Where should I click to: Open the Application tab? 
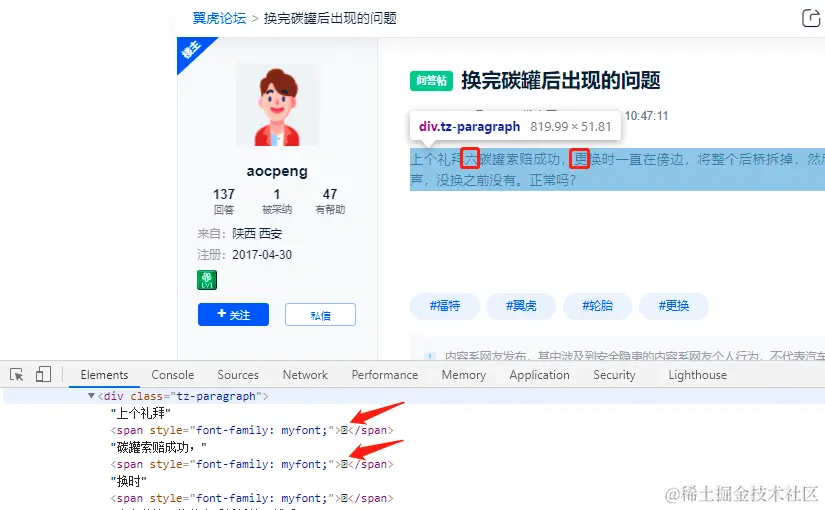coord(539,375)
